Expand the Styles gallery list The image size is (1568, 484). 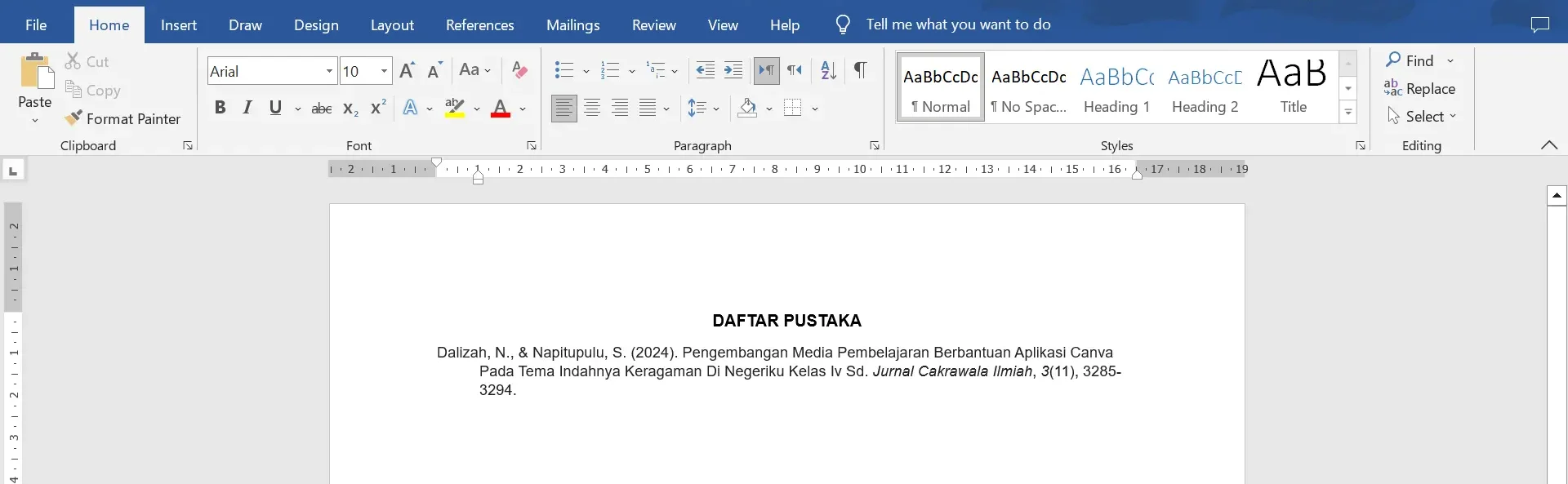(x=1348, y=113)
